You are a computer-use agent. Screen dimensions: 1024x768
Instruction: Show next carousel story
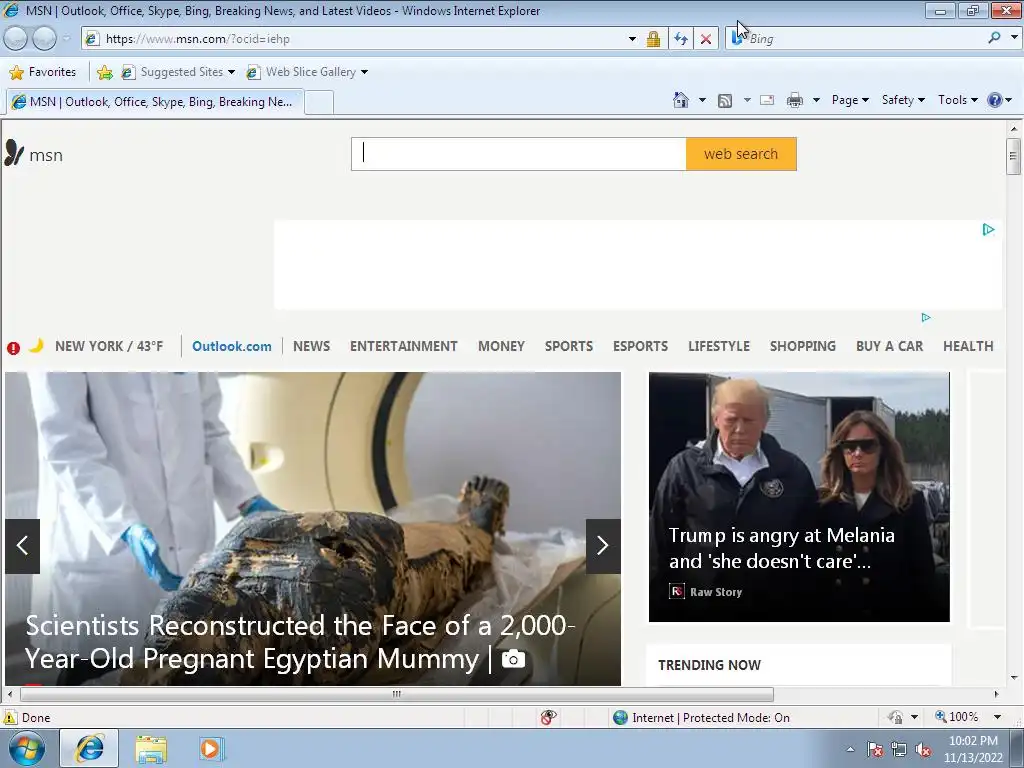(x=603, y=546)
